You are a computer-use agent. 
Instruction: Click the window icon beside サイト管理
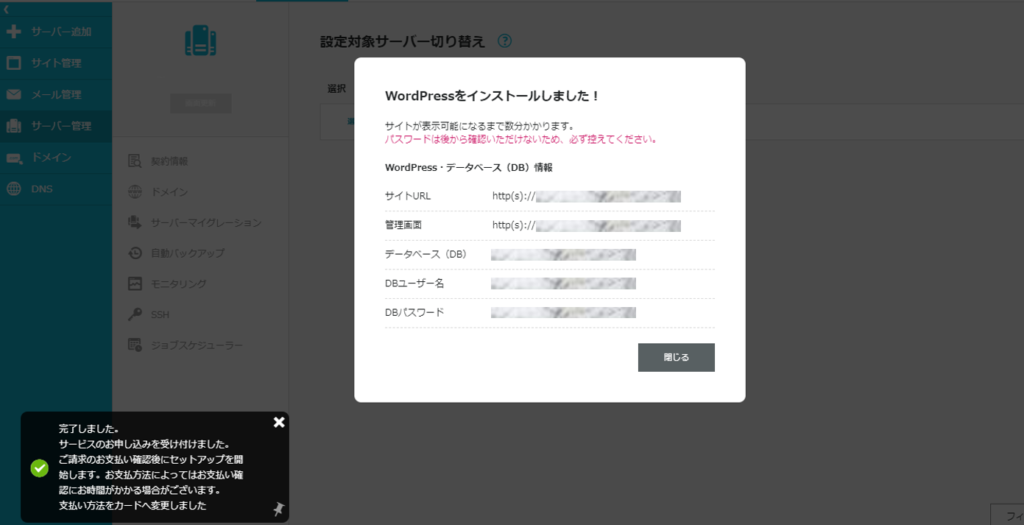click(x=14, y=63)
